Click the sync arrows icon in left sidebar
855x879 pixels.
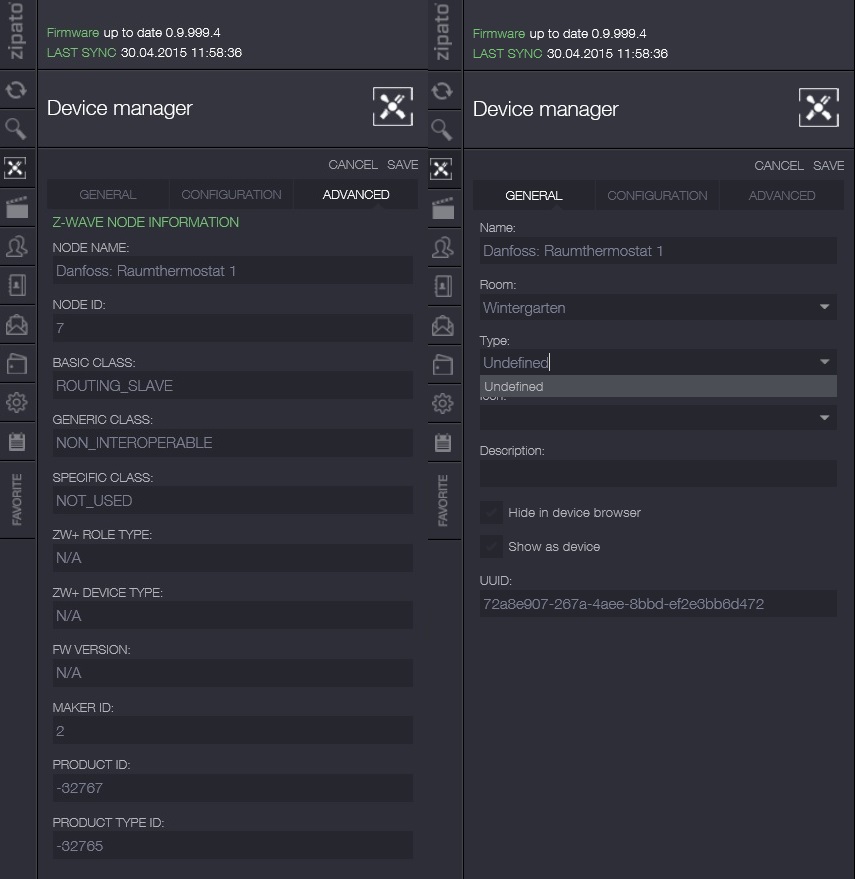tap(16, 91)
